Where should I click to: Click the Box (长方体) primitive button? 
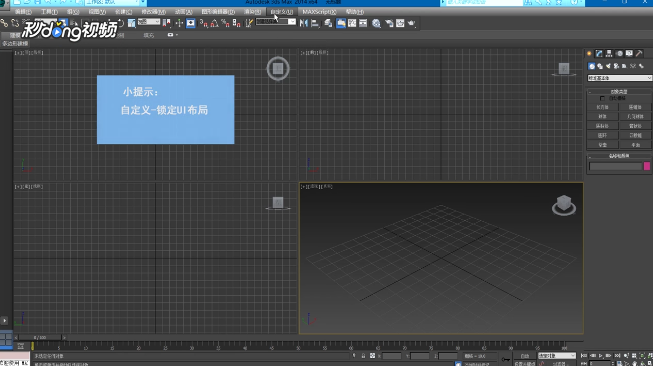pyautogui.click(x=602, y=107)
